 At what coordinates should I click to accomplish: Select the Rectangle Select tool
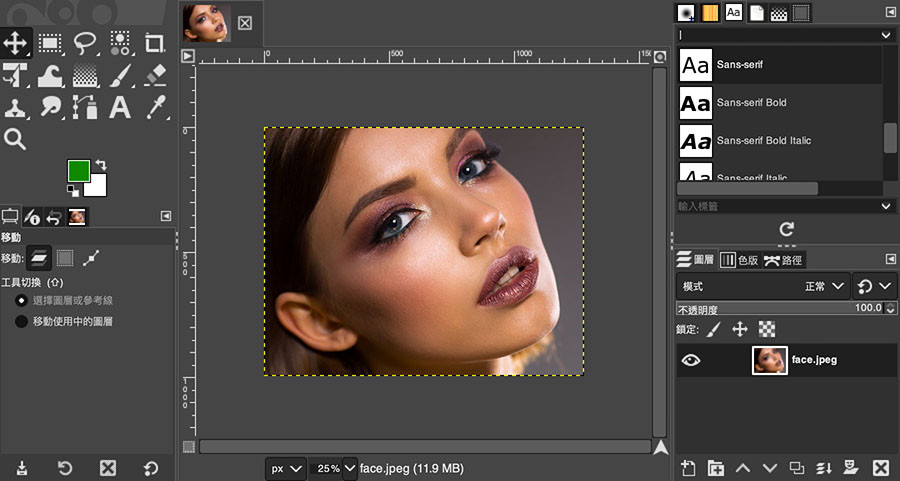click(51, 43)
